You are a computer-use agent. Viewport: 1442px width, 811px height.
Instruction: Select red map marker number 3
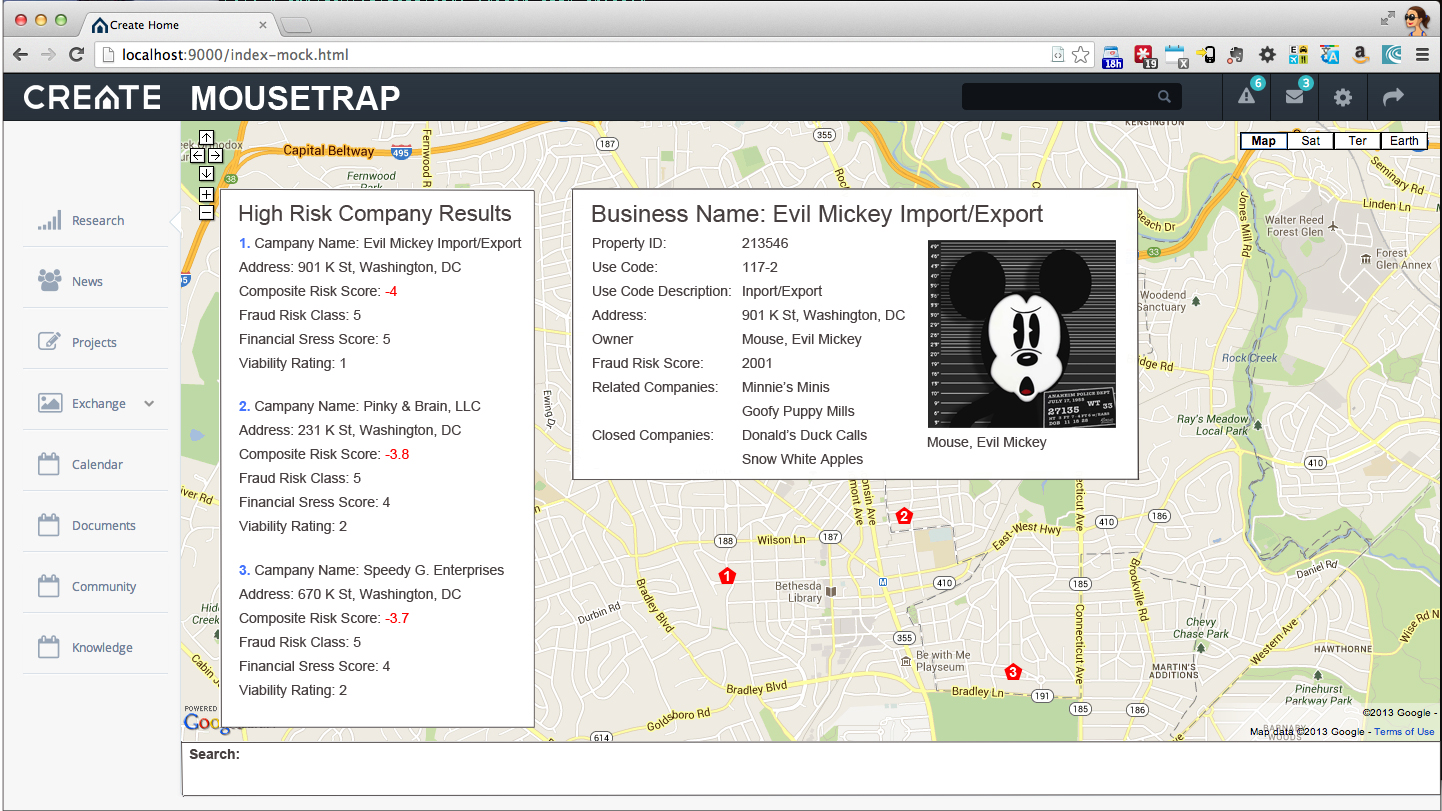point(1012,672)
